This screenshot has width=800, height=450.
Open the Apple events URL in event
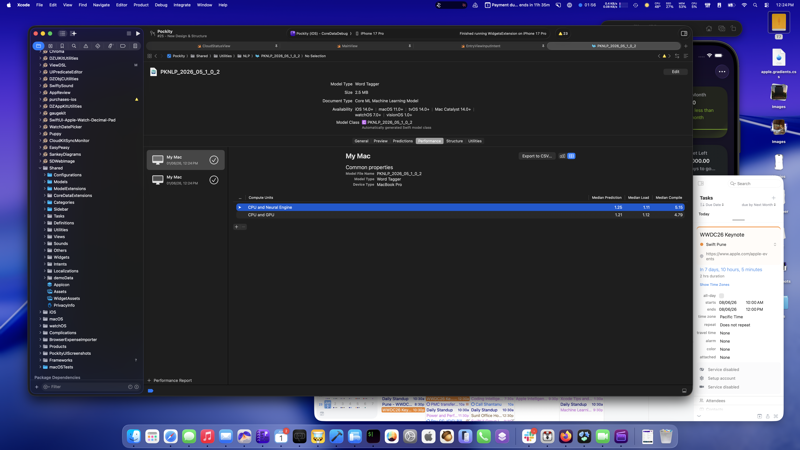(736, 256)
